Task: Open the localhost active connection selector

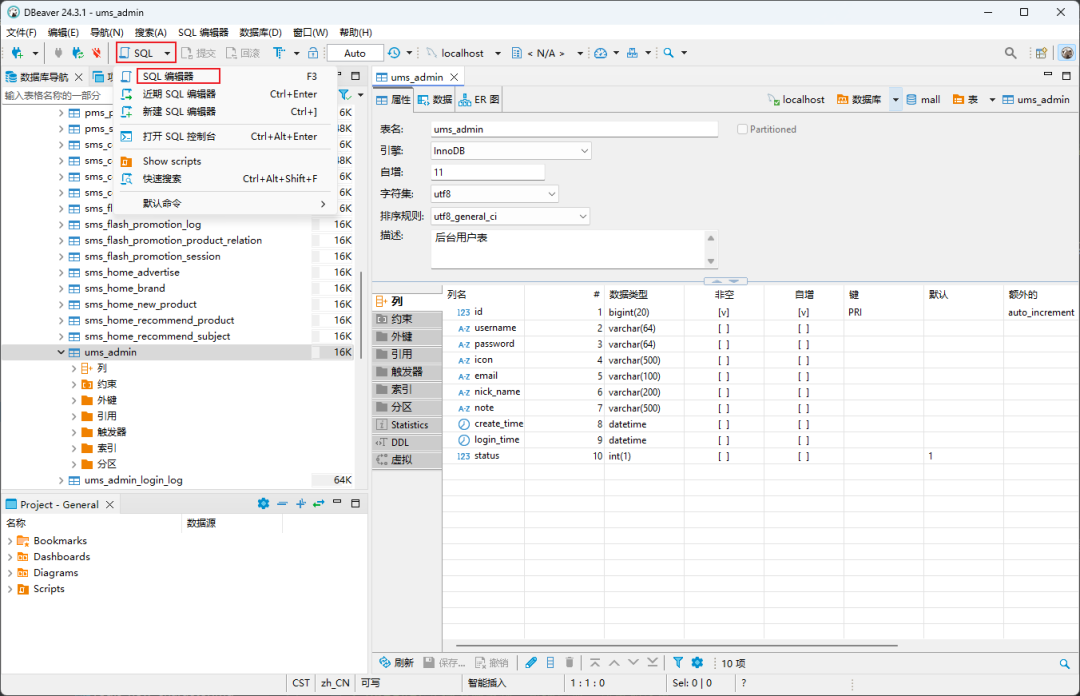Action: pyautogui.click(x=463, y=53)
